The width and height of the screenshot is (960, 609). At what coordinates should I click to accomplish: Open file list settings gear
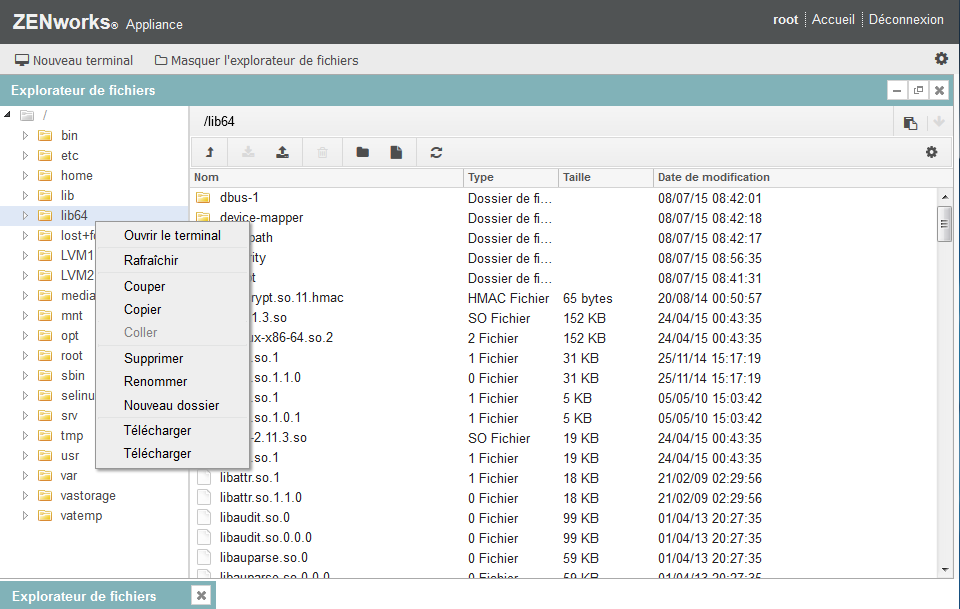click(932, 152)
